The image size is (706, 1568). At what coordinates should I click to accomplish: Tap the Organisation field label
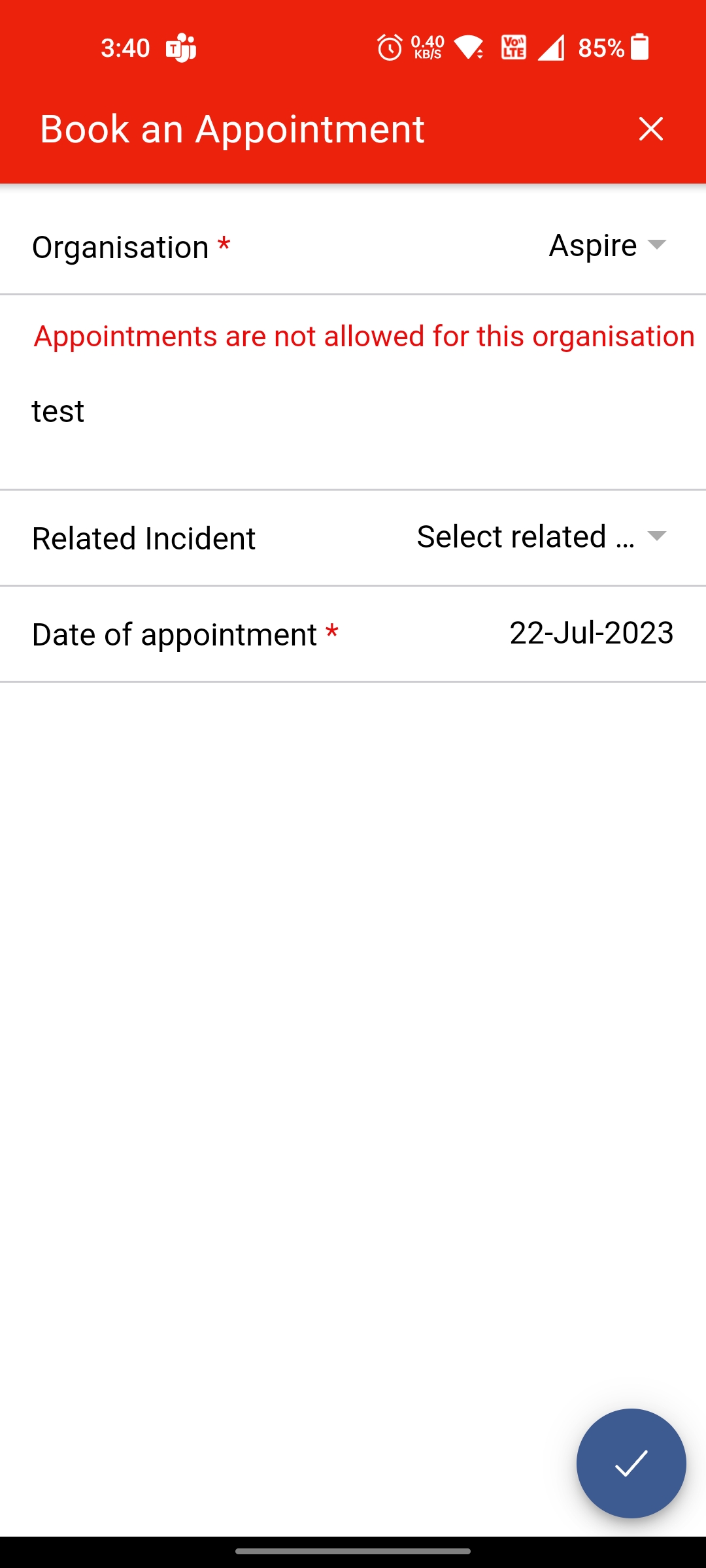click(x=120, y=248)
